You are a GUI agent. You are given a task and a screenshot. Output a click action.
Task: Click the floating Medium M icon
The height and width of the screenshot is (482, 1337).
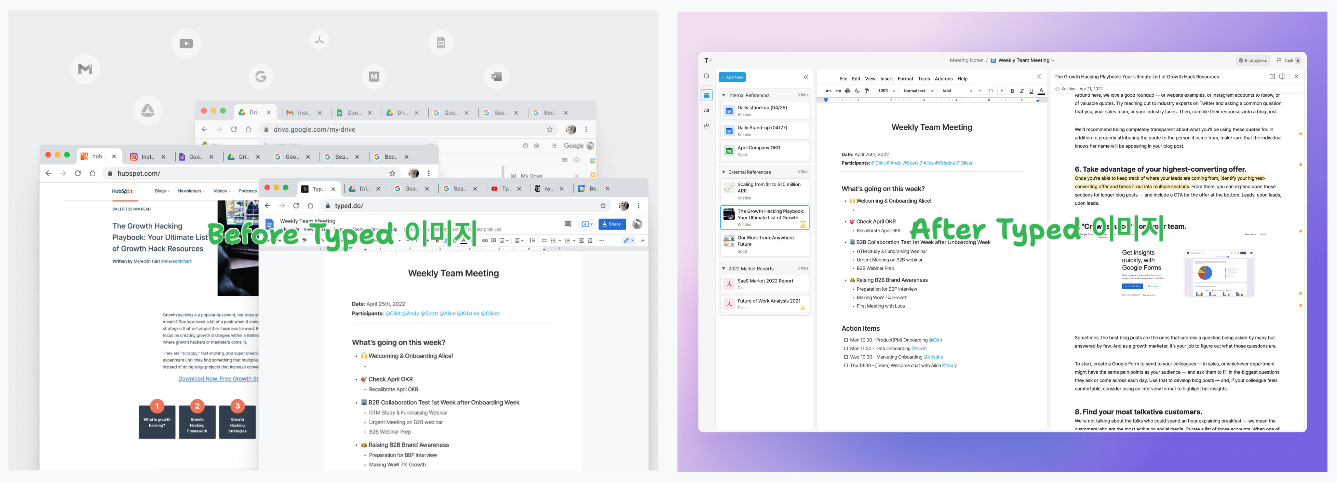pyautogui.click(x=373, y=75)
